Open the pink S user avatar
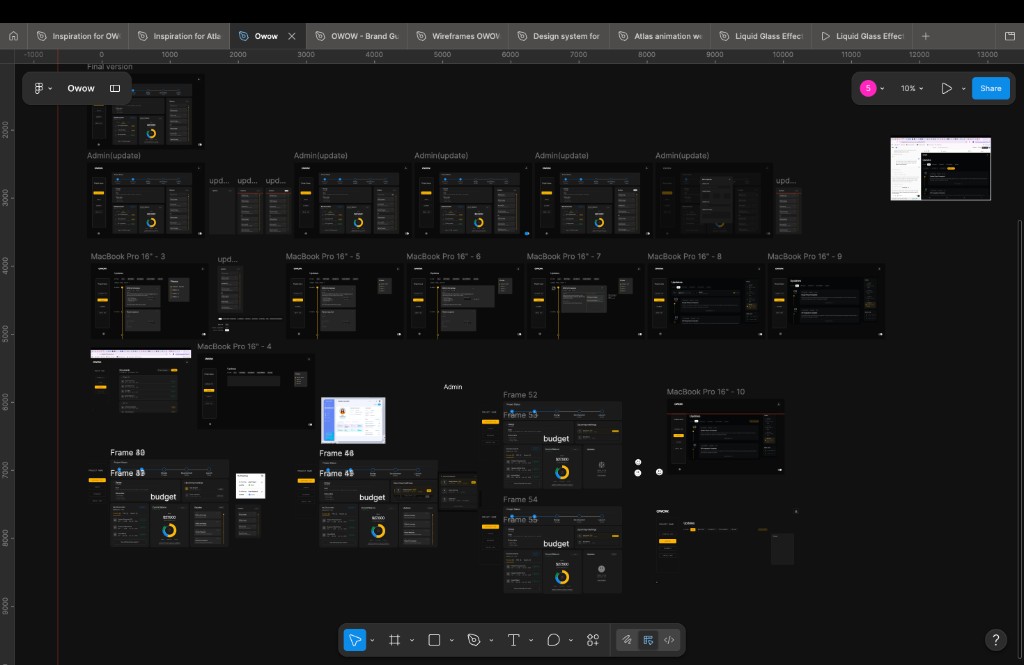The width and height of the screenshot is (1024, 665). [868, 88]
